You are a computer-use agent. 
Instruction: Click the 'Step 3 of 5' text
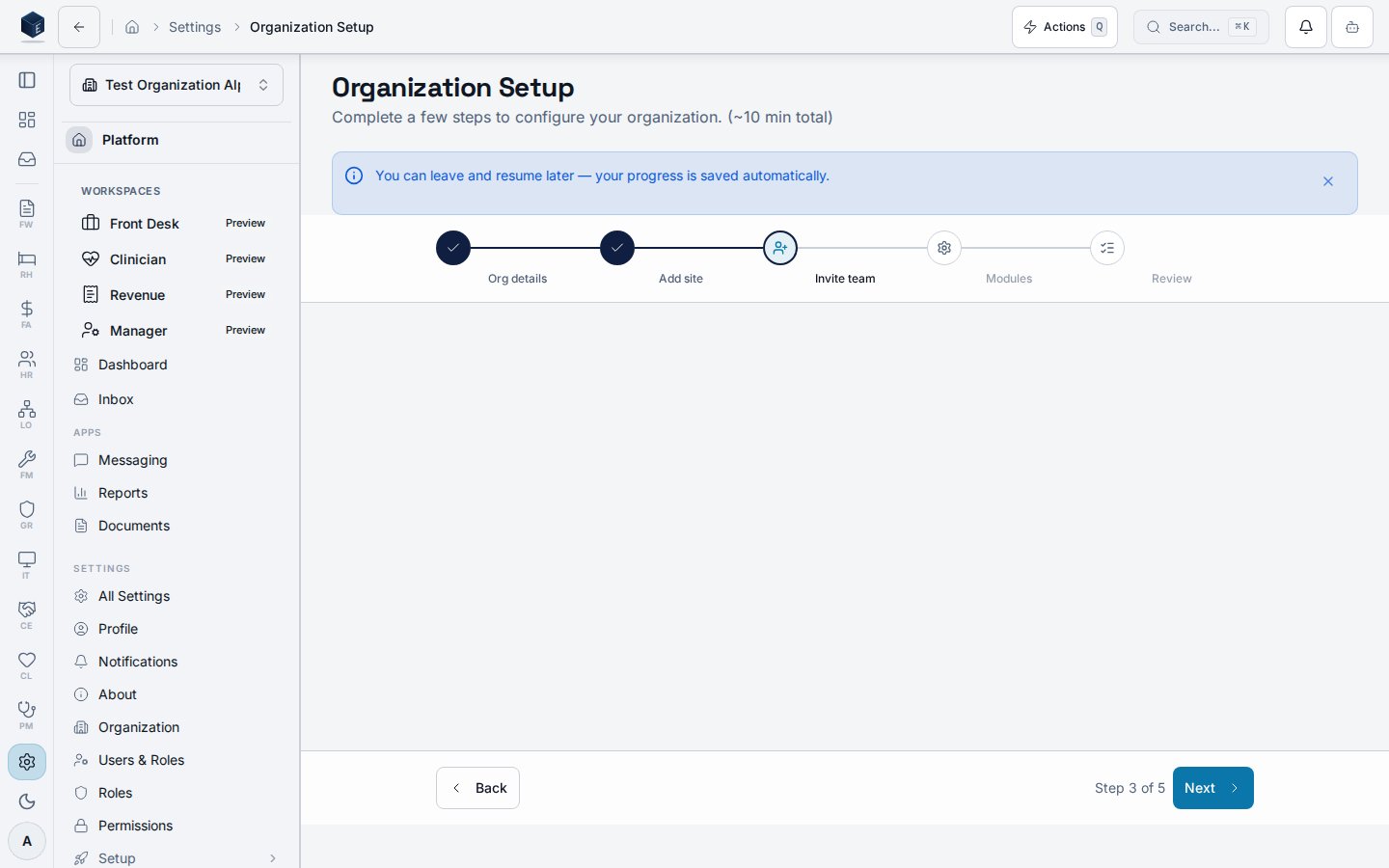[1130, 788]
